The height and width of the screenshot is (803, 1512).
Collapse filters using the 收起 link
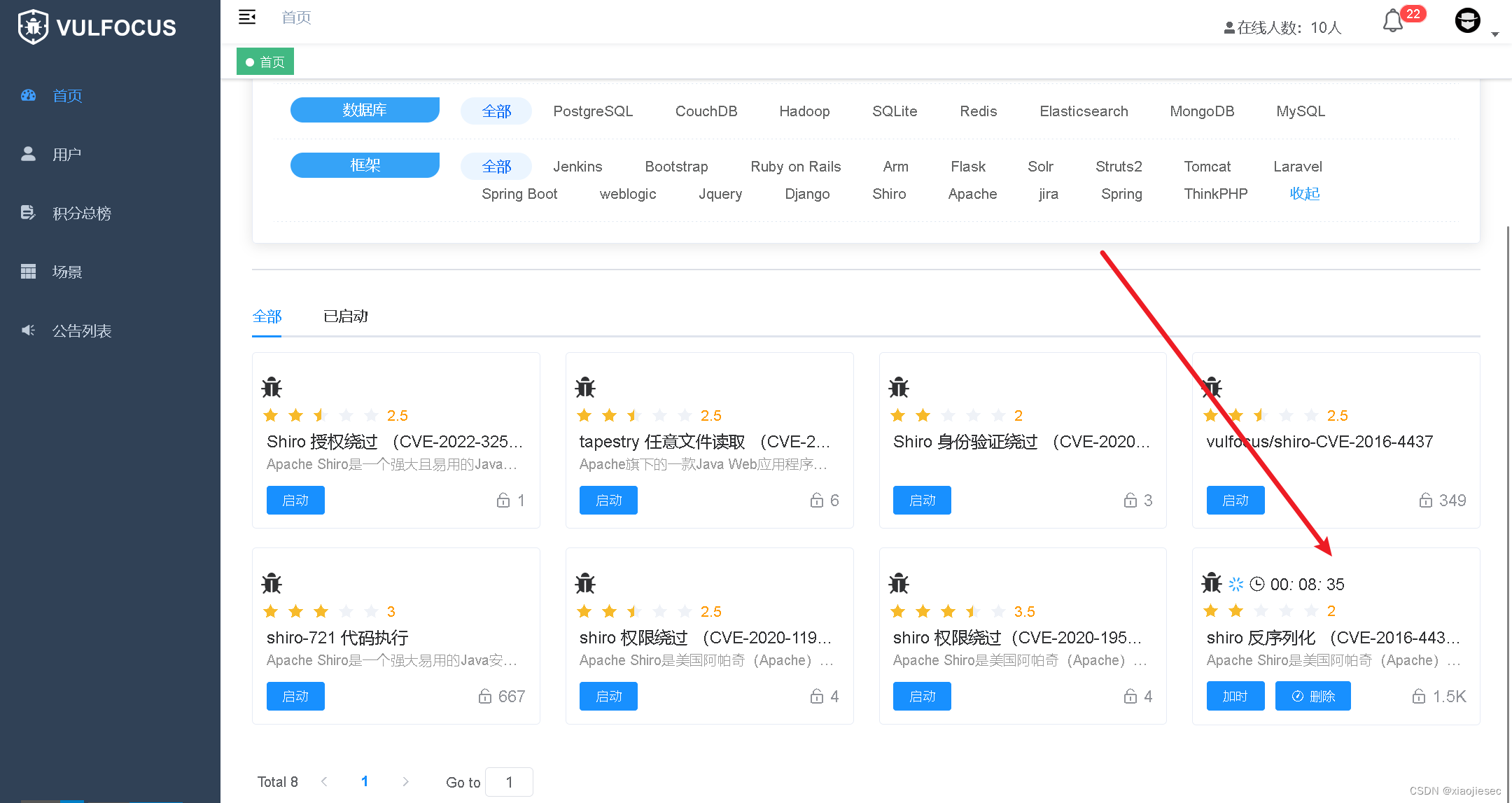tap(1303, 194)
